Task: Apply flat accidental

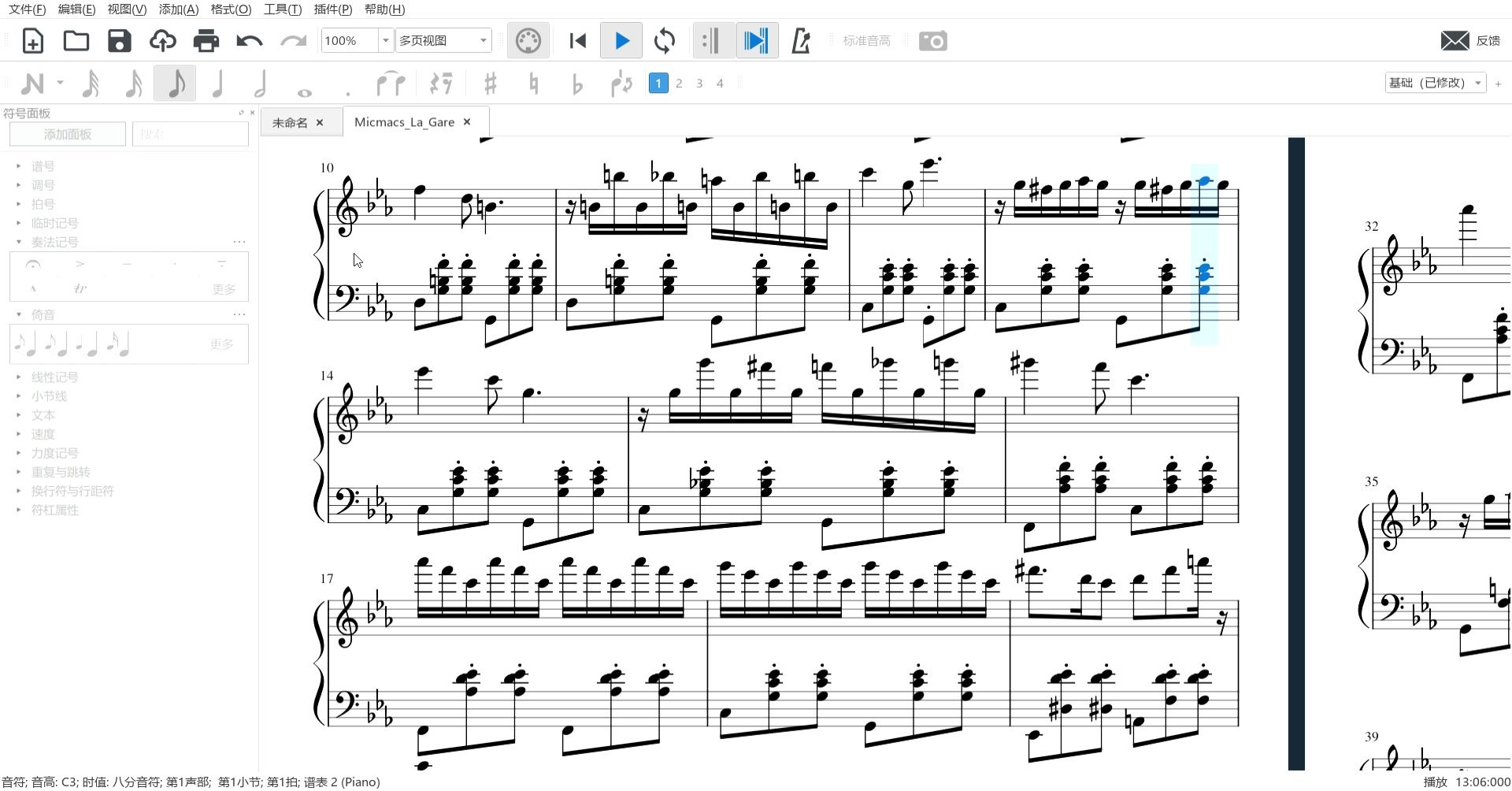Action: tap(577, 84)
